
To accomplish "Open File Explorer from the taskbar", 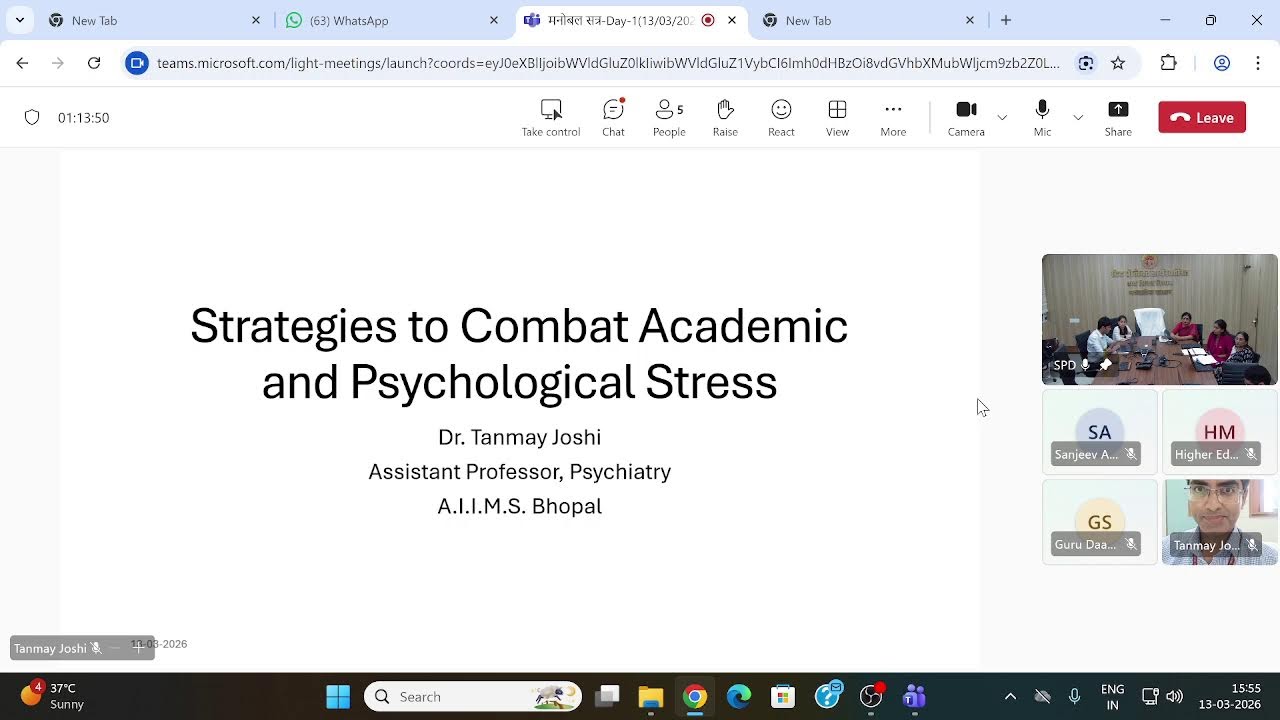I will coord(651,697).
